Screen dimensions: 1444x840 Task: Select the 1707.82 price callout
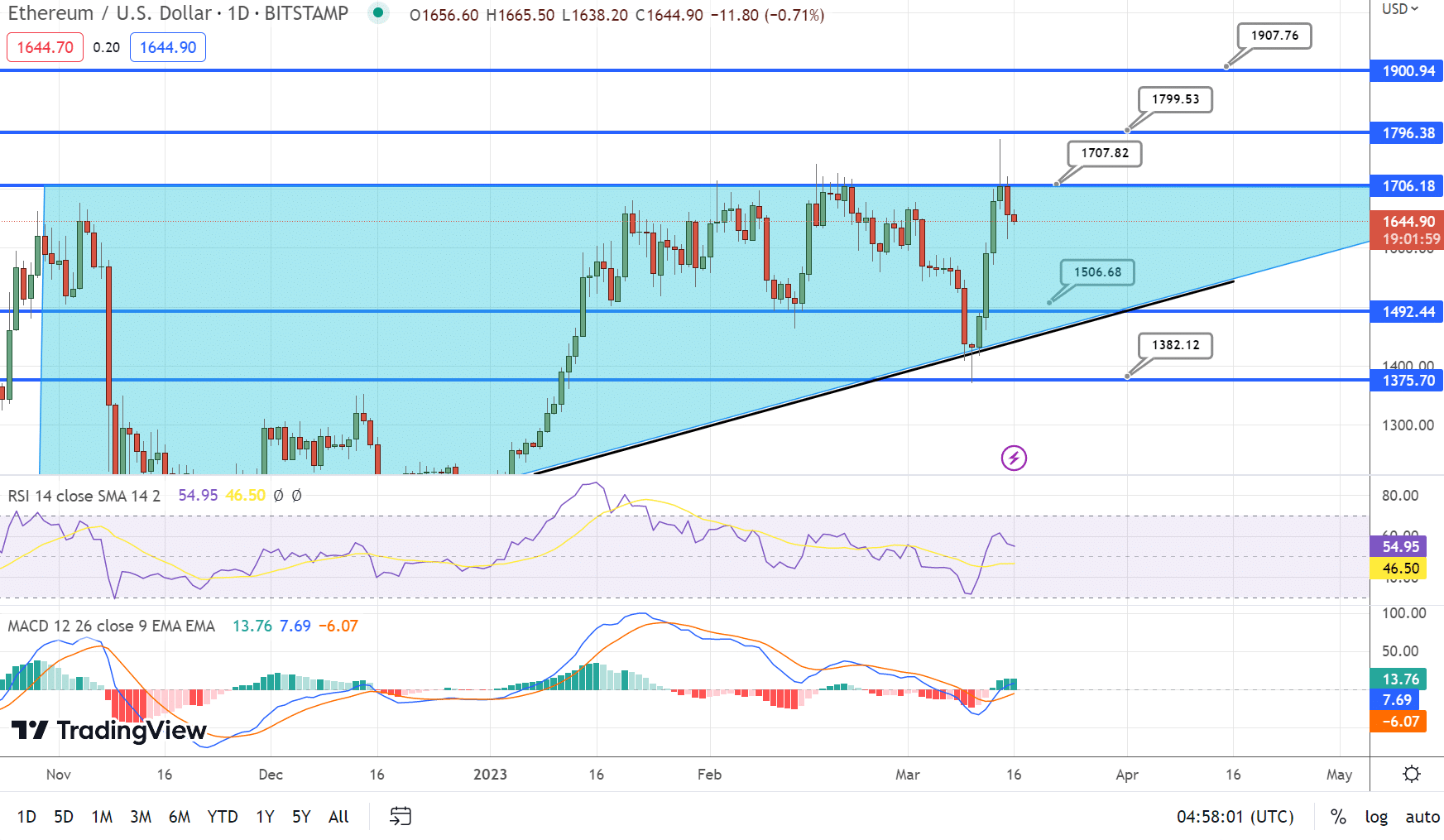[x=1105, y=153]
